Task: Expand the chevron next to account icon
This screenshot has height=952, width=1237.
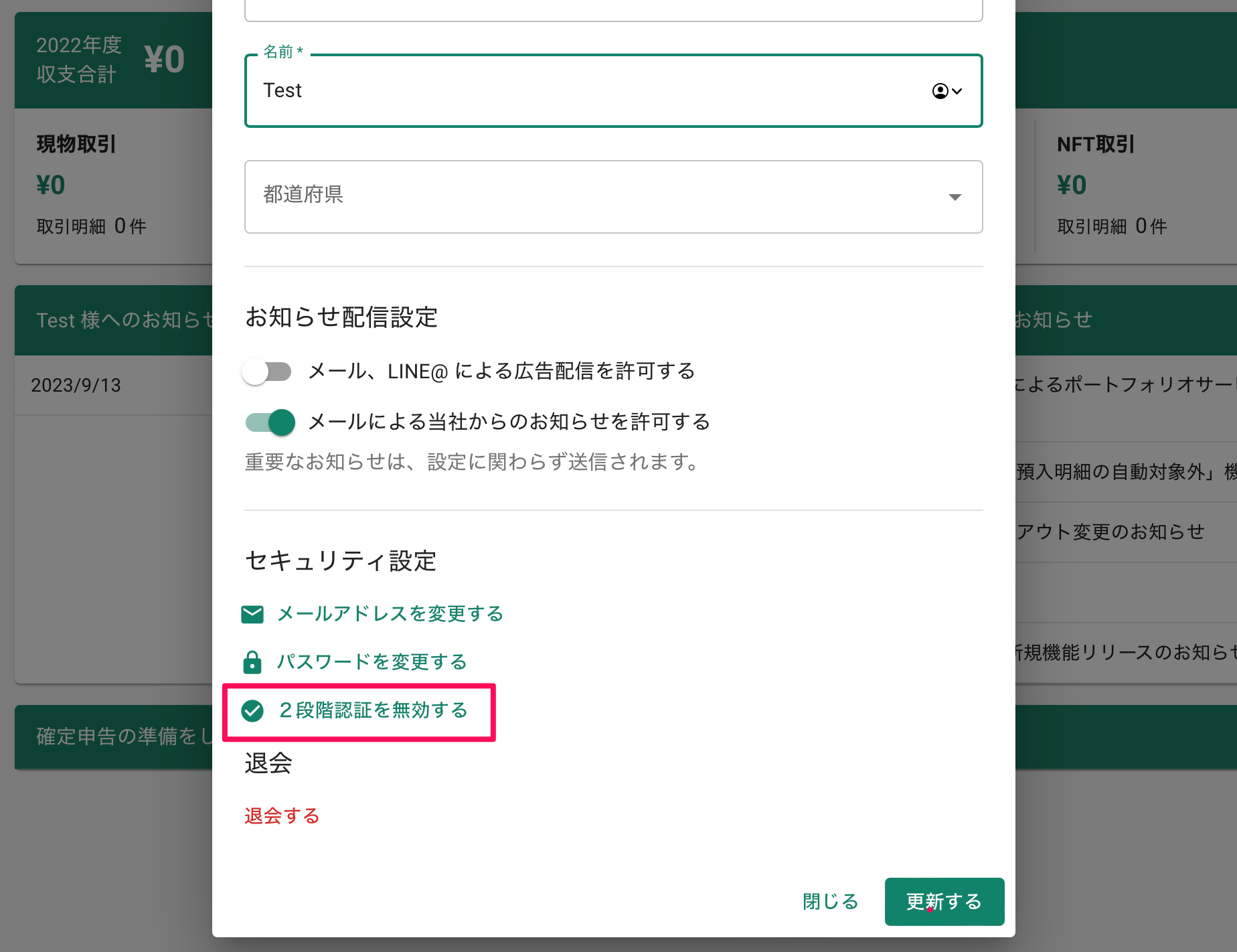Action: pos(957,92)
